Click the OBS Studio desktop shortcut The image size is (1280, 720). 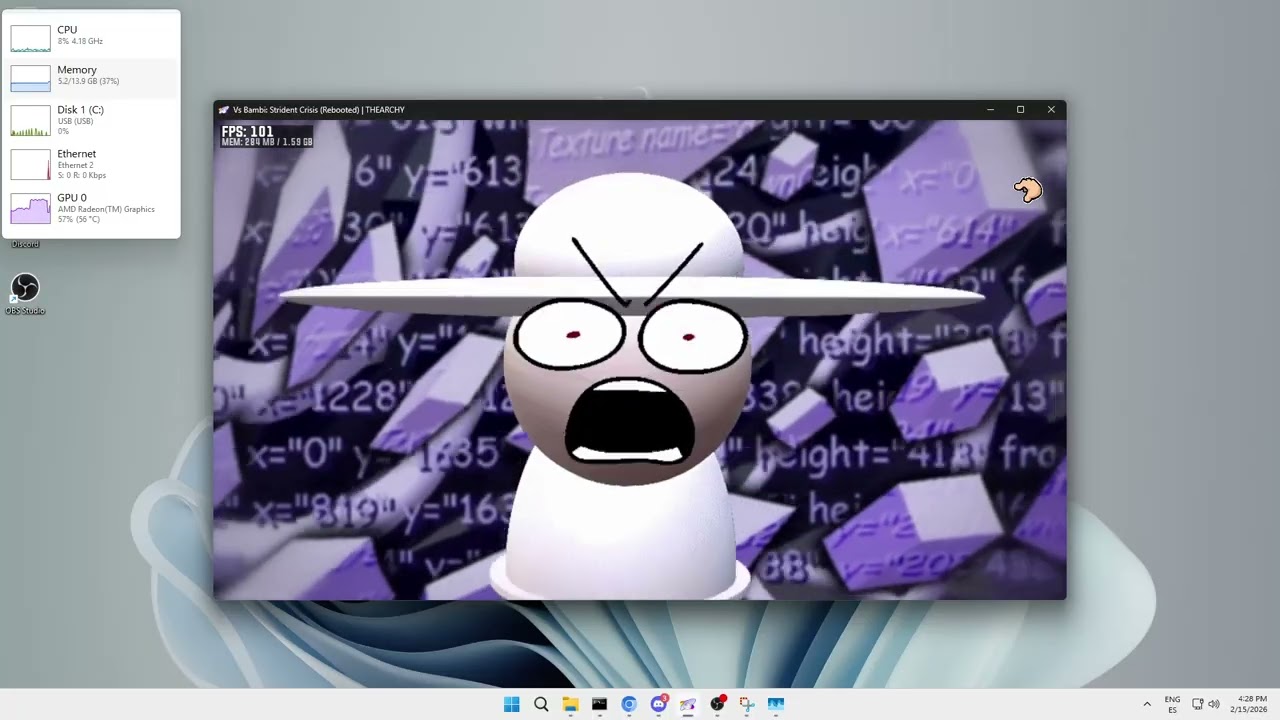pos(25,294)
